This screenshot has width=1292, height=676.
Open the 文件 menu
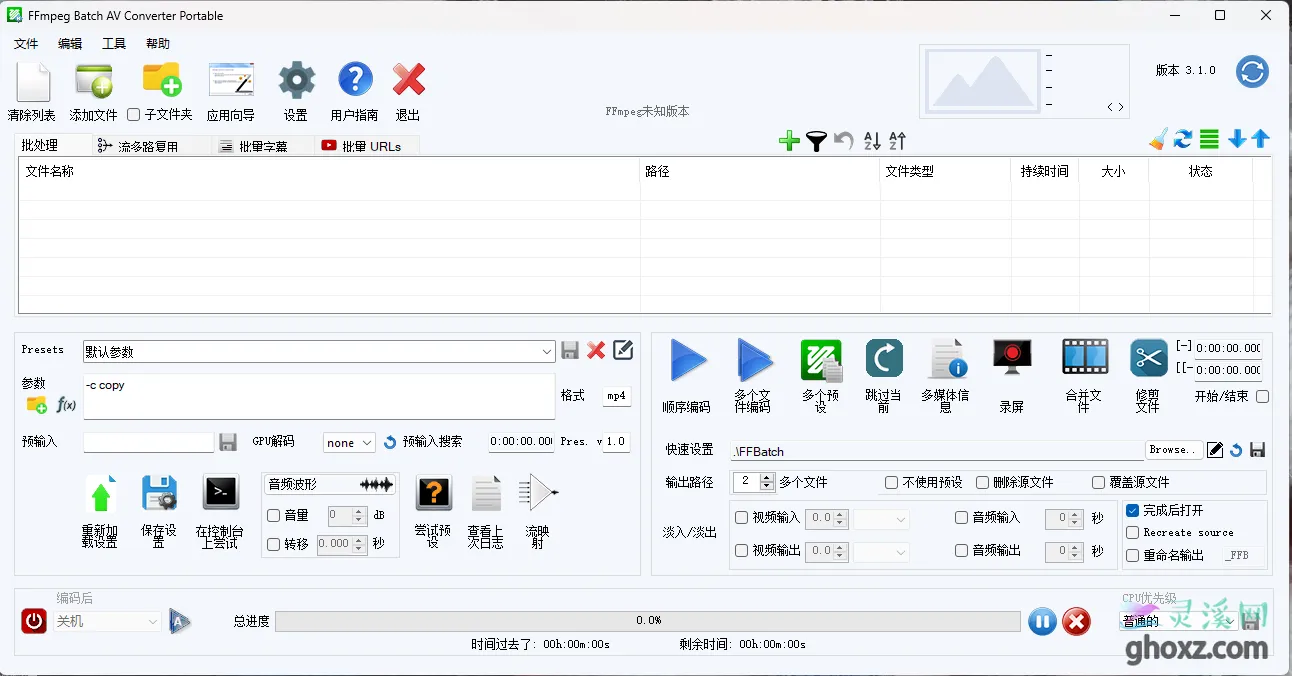(26, 44)
